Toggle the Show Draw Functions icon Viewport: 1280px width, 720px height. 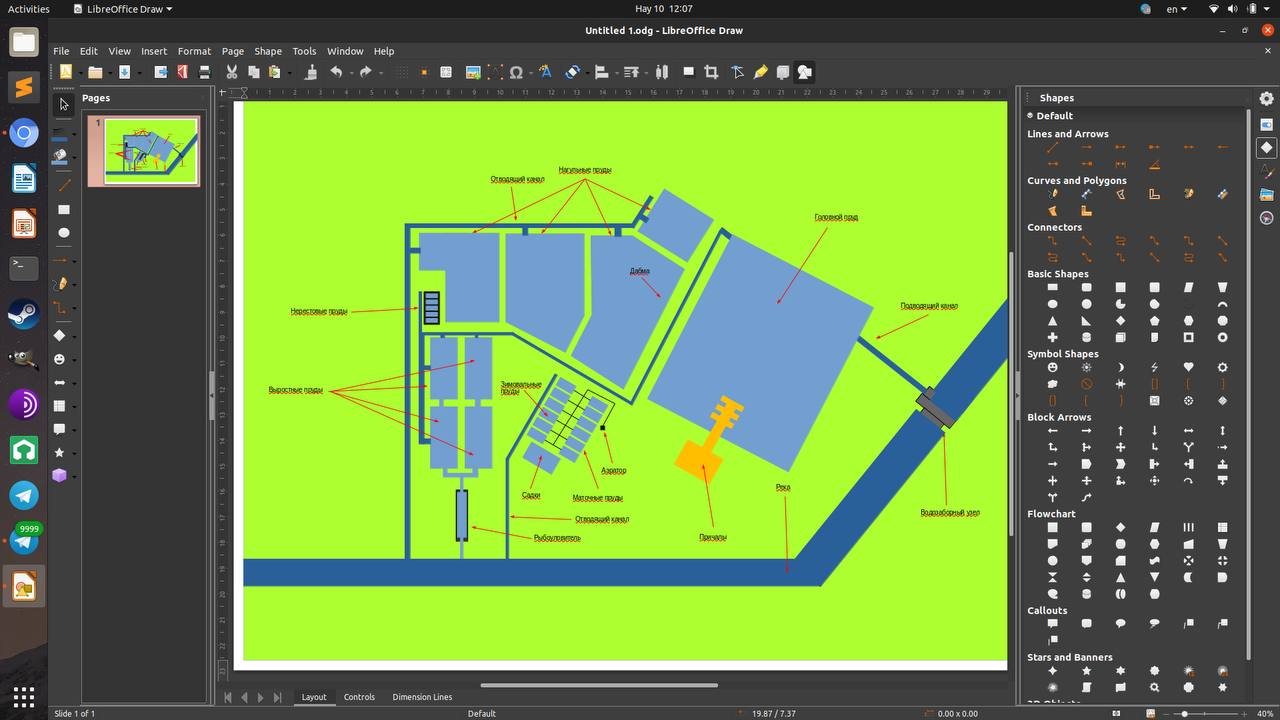(804, 72)
